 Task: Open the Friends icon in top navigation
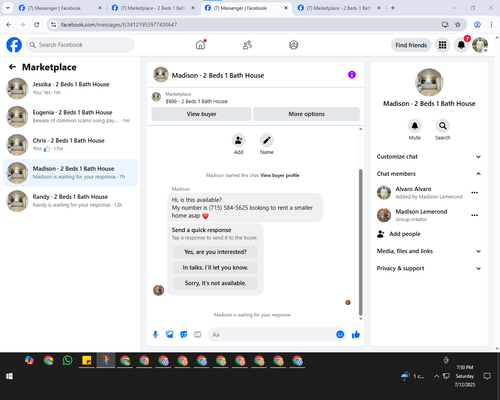247,45
